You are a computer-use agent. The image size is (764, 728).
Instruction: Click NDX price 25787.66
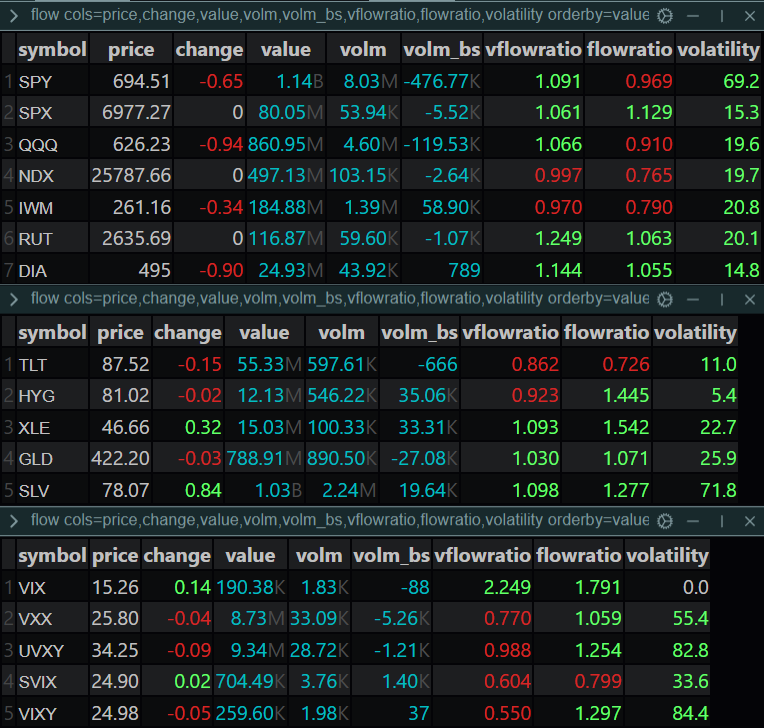point(131,175)
